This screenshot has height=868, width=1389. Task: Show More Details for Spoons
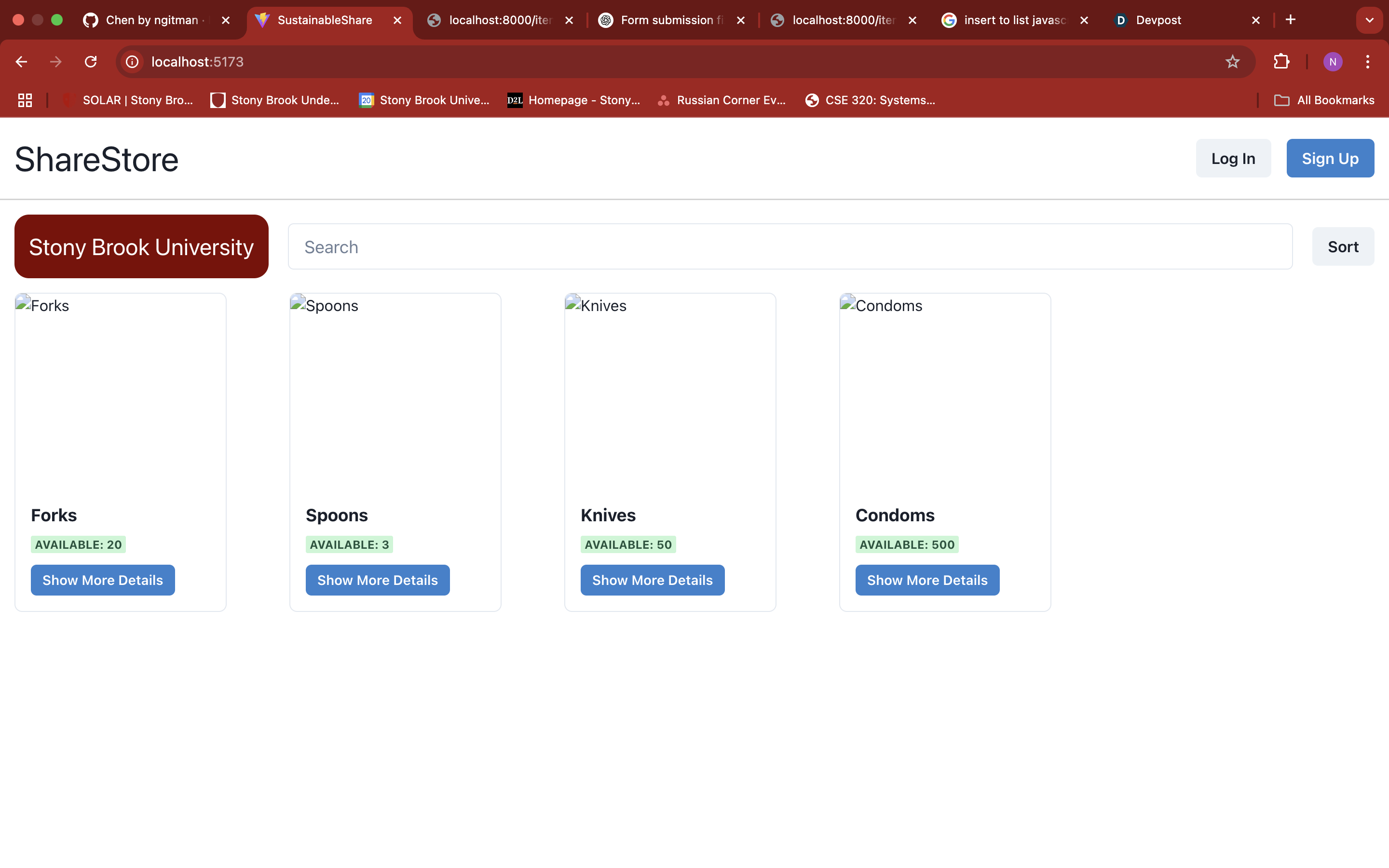(x=377, y=580)
